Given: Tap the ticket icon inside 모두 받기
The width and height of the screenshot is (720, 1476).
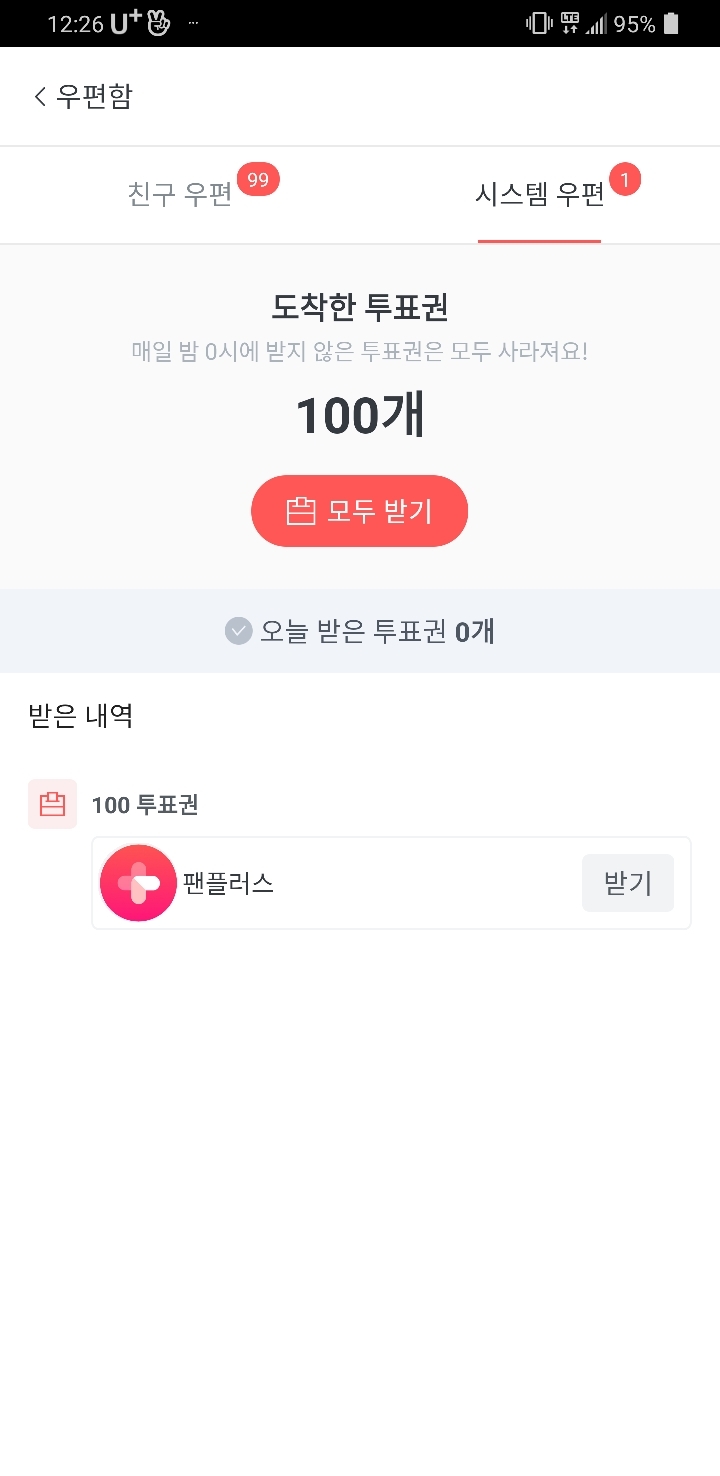Looking at the screenshot, I should (301, 512).
